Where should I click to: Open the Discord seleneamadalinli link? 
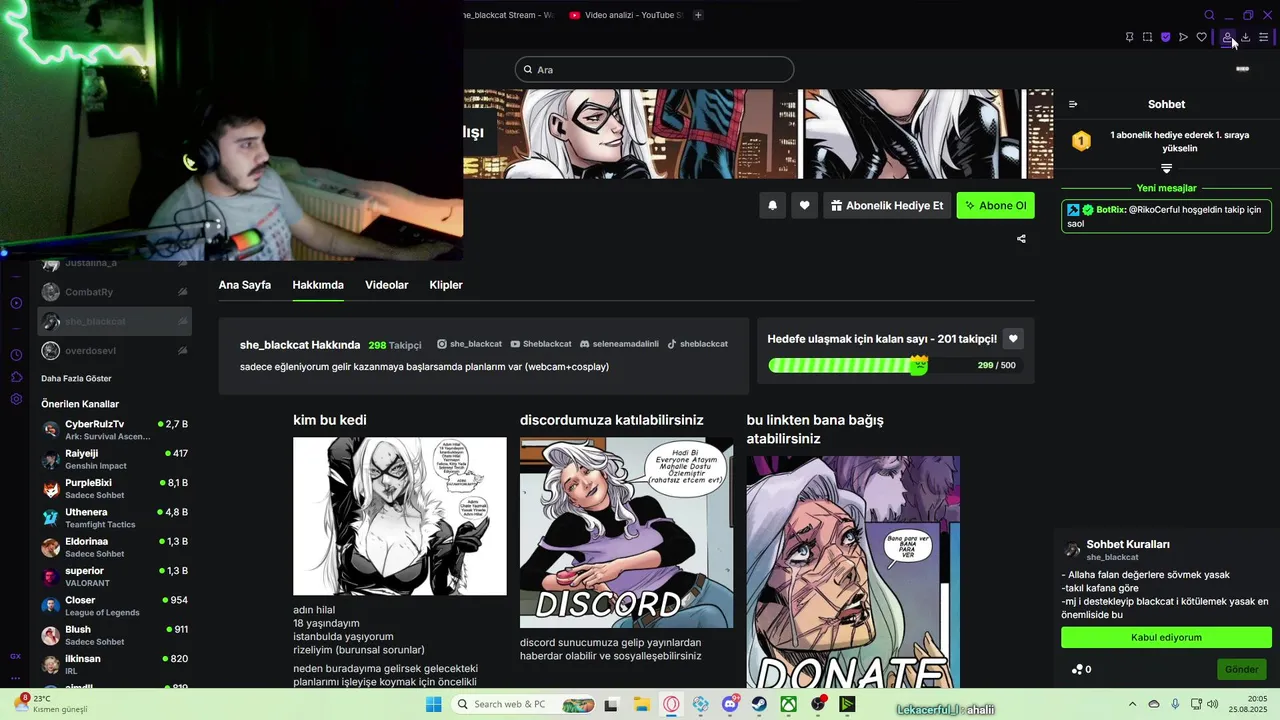[x=619, y=344]
